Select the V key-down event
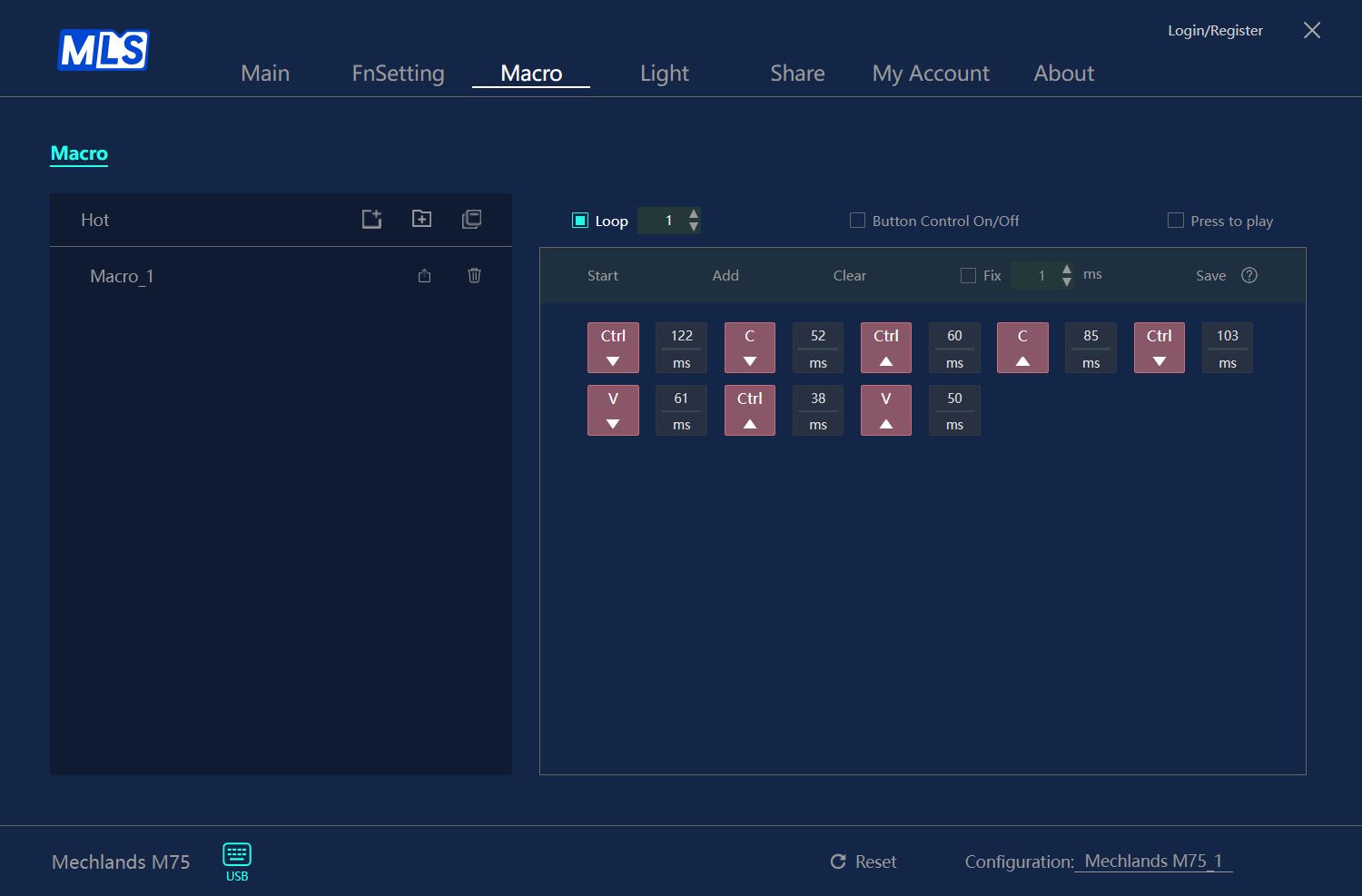 pos(613,410)
